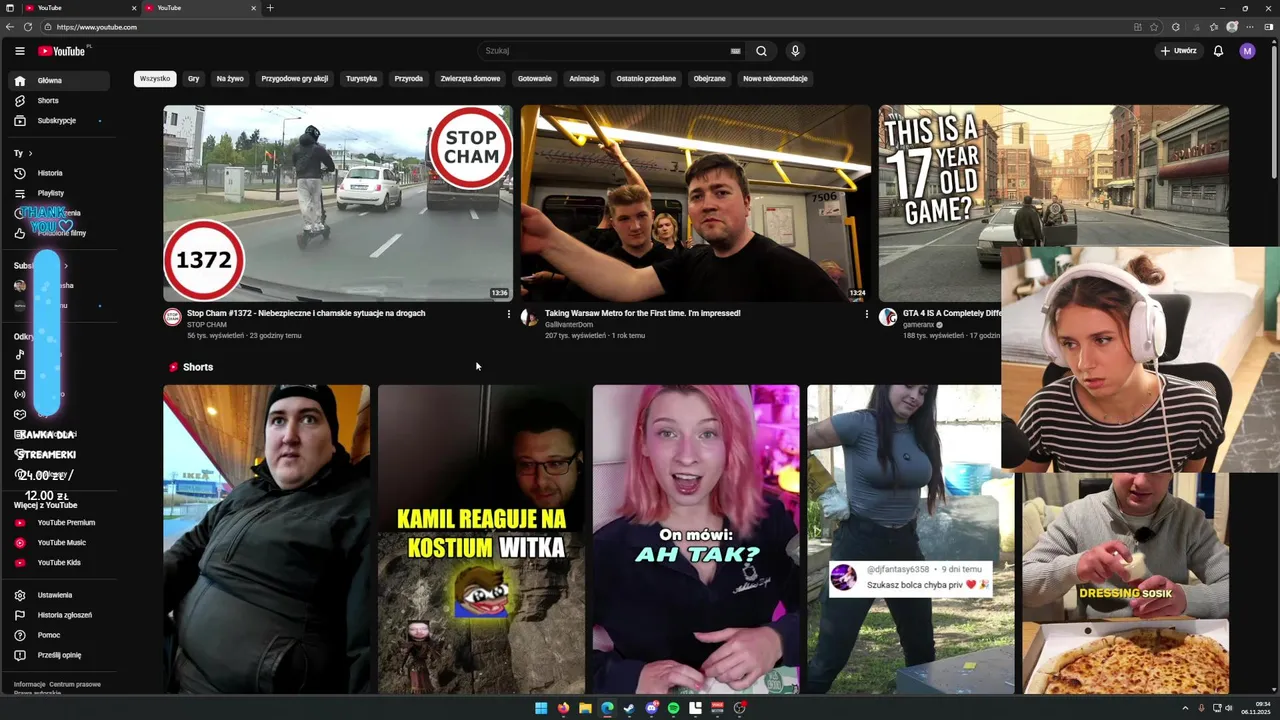The height and width of the screenshot is (720, 1280).
Task: Click the search magnifier button
Action: pos(762,51)
